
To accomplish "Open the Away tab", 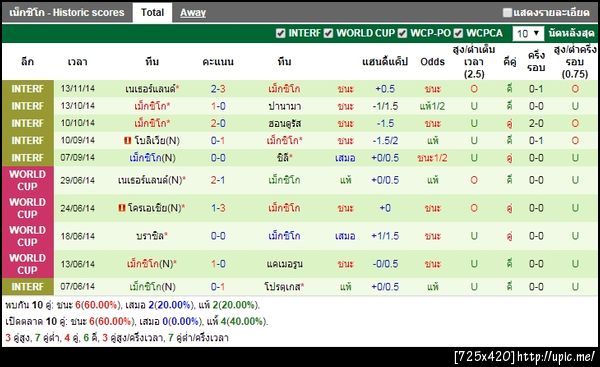I will (193, 13).
